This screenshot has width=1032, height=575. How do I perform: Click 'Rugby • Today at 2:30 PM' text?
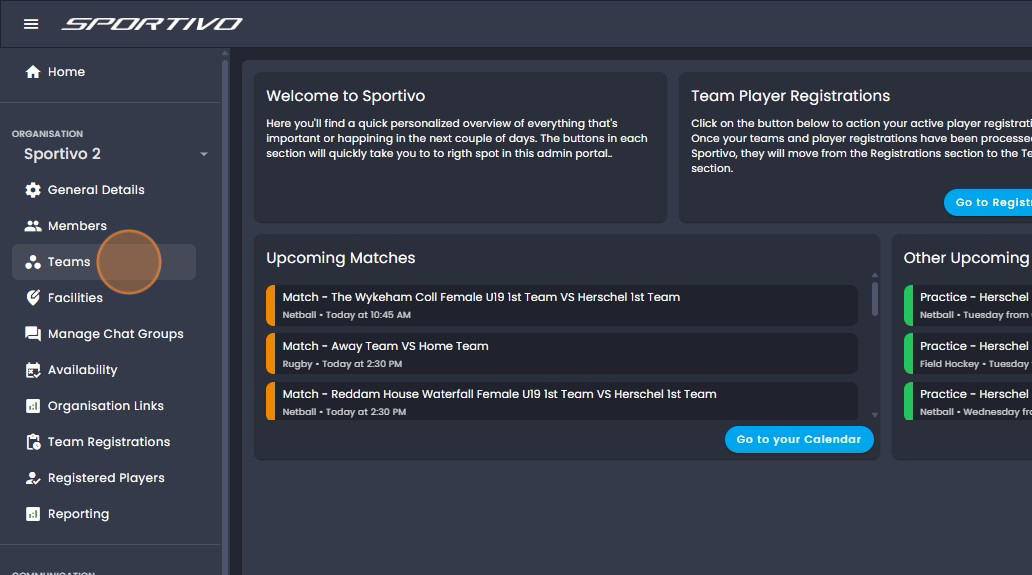point(342,364)
